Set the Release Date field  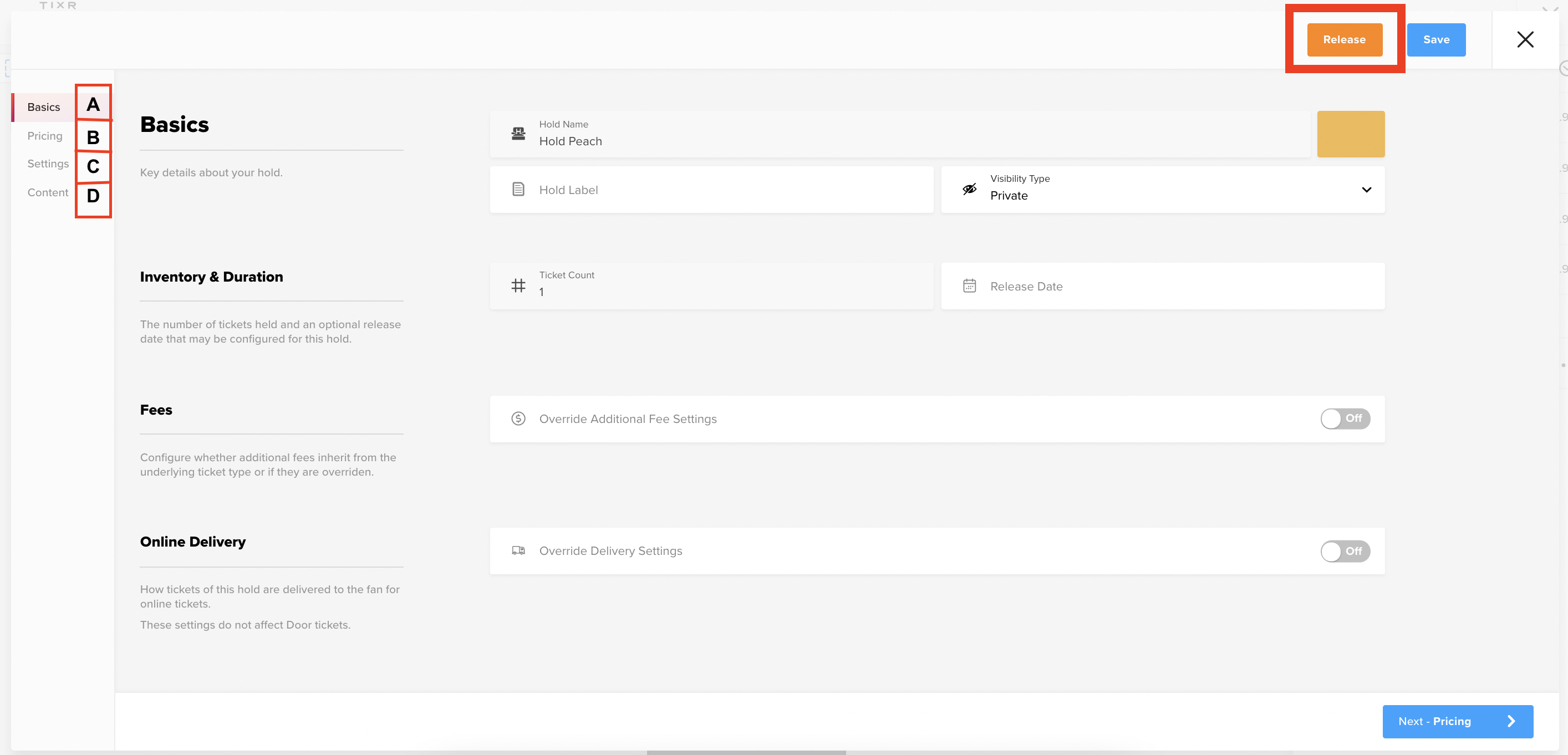pyautogui.click(x=1162, y=286)
